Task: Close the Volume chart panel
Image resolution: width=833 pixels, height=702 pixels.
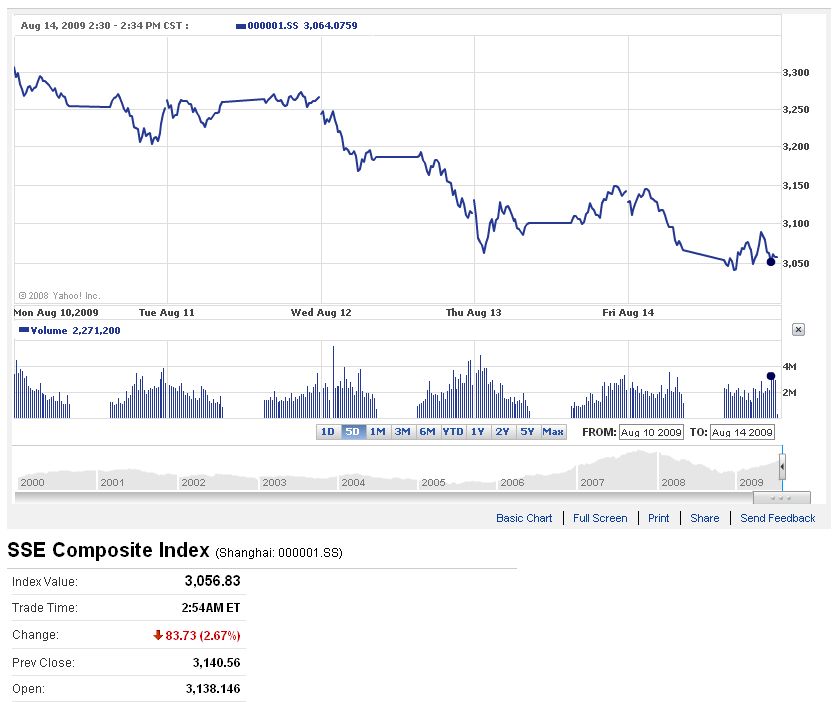Action: pyautogui.click(x=798, y=329)
